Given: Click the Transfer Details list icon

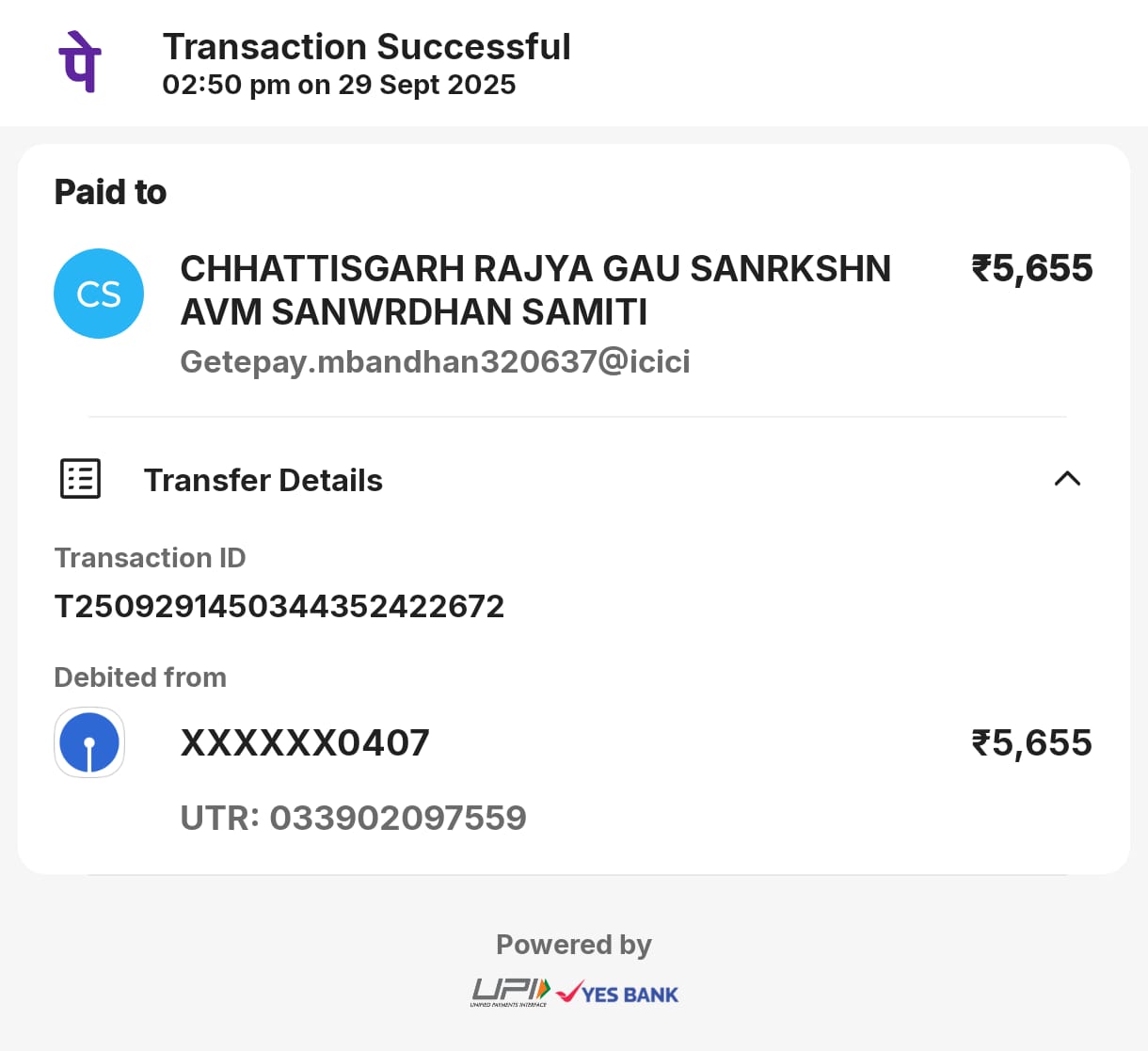Looking at the screenshot, I should [81, 479].
